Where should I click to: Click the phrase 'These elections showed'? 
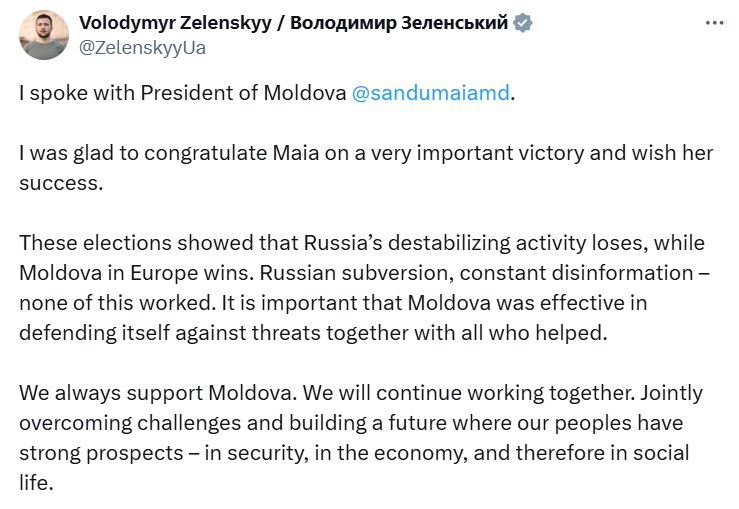[x=136, y=243]
